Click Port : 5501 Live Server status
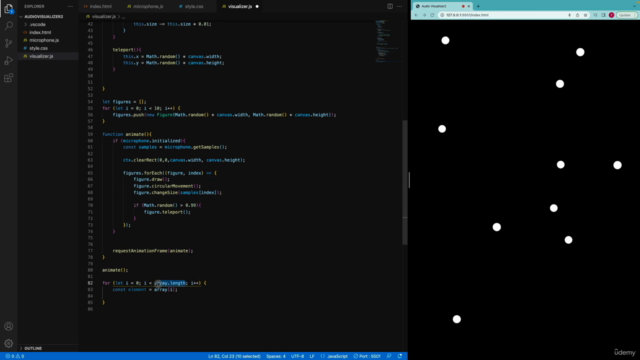The height and width of the screenshot is (360, 640). coord(367,356)
